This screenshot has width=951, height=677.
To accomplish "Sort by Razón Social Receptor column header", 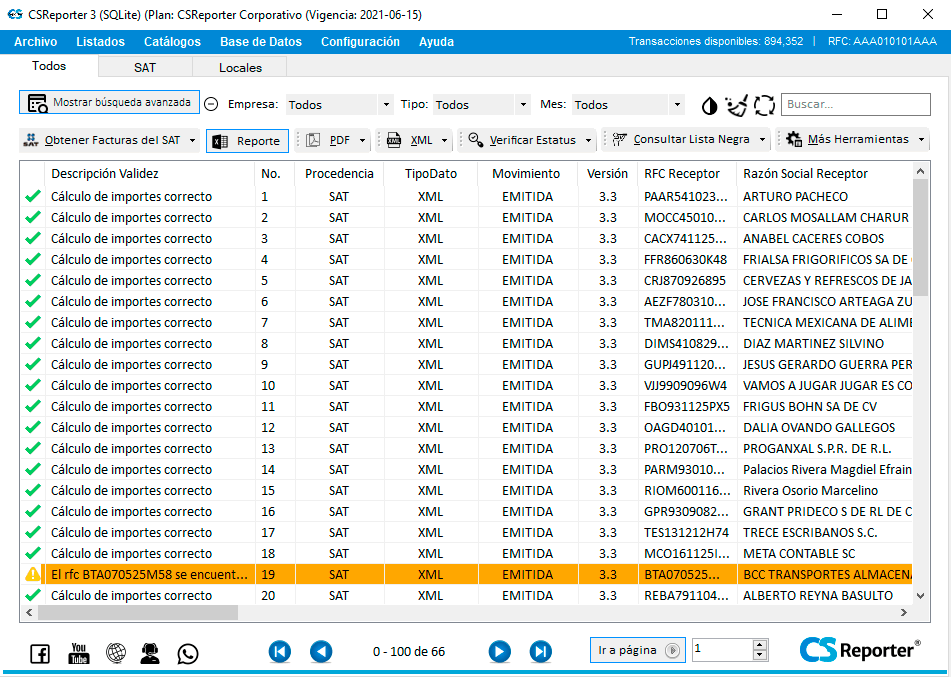I will (x=825, y=173).
